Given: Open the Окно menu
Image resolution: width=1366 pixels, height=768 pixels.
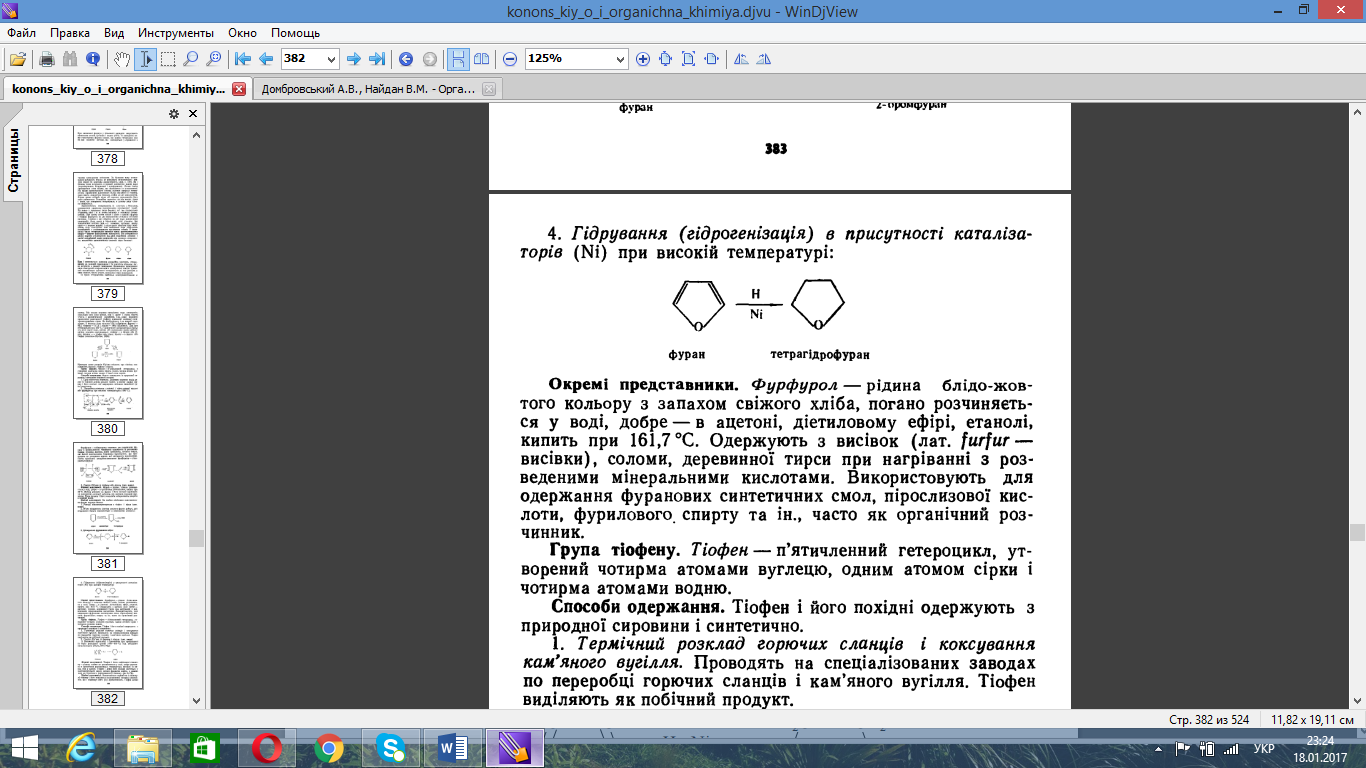Looking at the screenshot, I should coord(243,33).
